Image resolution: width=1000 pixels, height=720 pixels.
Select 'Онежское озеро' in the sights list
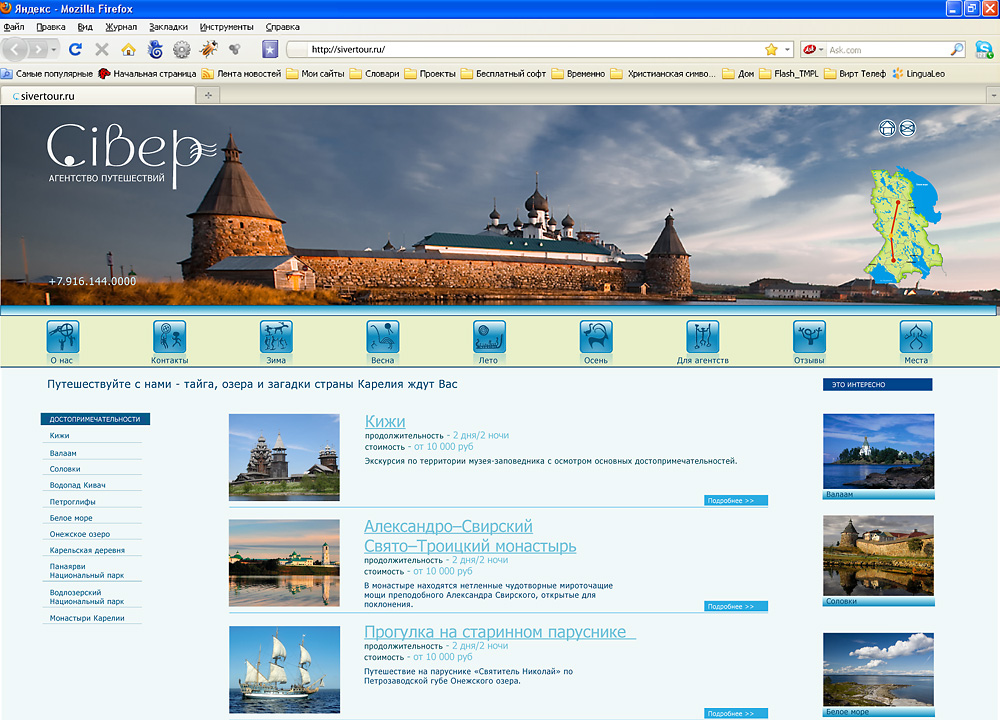(x=80, y=534)
